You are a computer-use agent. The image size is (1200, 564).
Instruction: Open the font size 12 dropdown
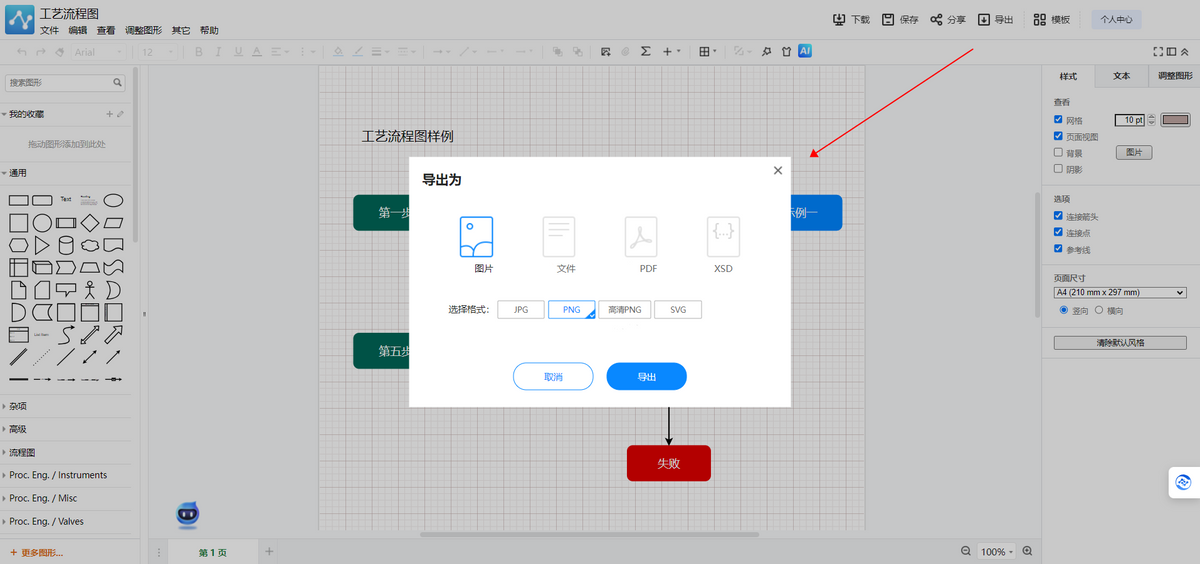click(157, 51)
